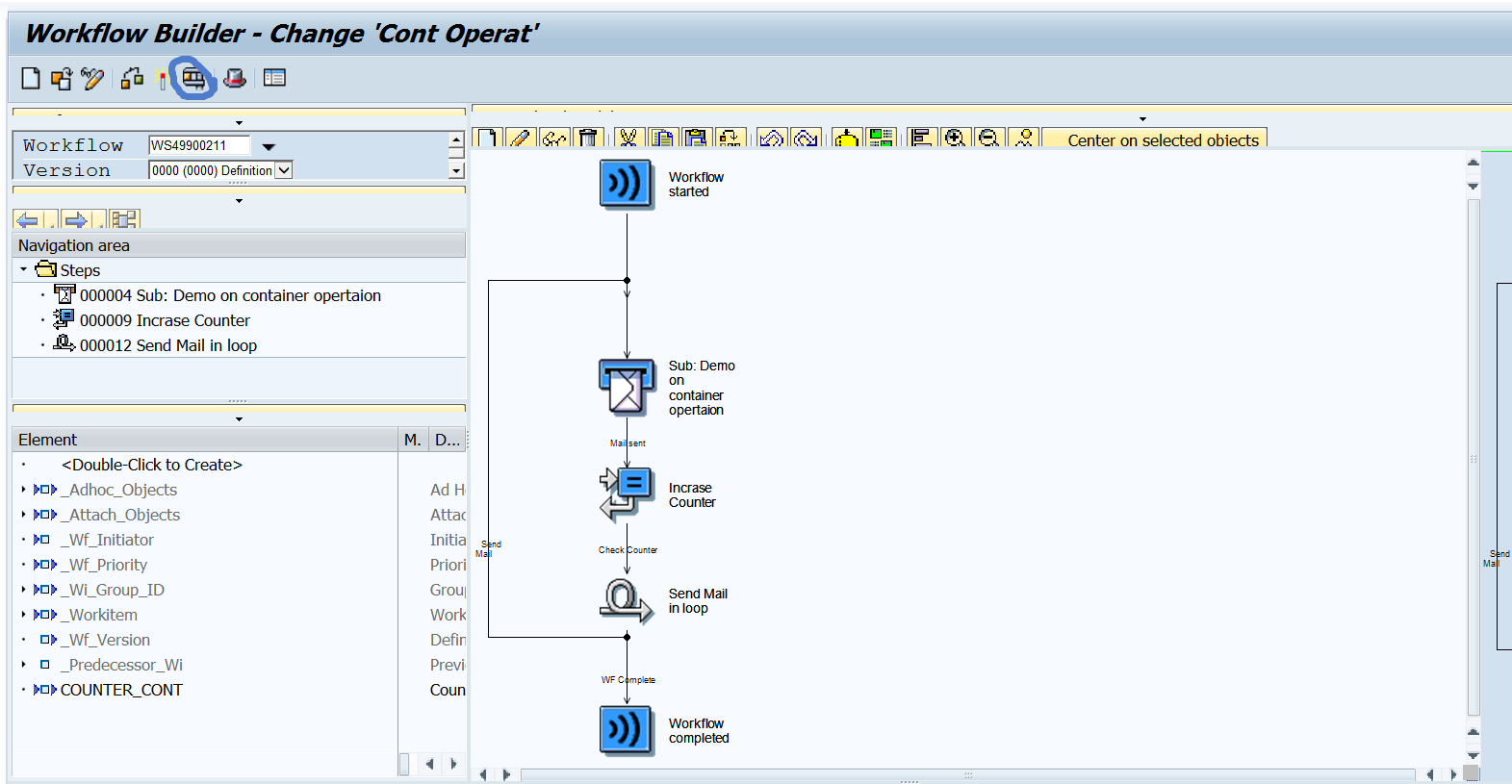Image resolution: width=1512 pixels, height=784 pixels.
Task: Click the zoom out magnifier icon
Action: coord(988,139)
